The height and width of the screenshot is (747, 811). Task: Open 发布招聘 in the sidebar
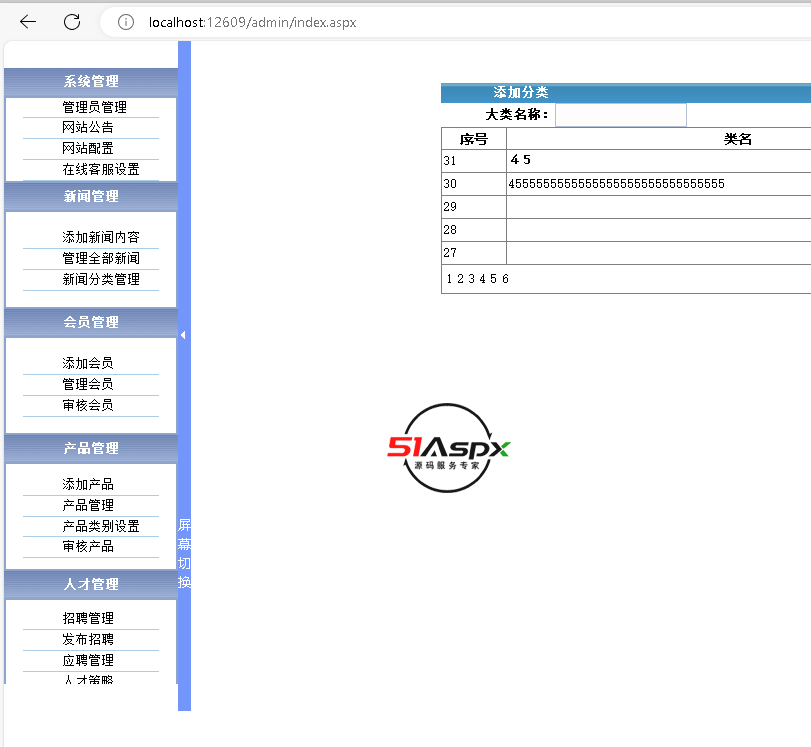(88, 639)
